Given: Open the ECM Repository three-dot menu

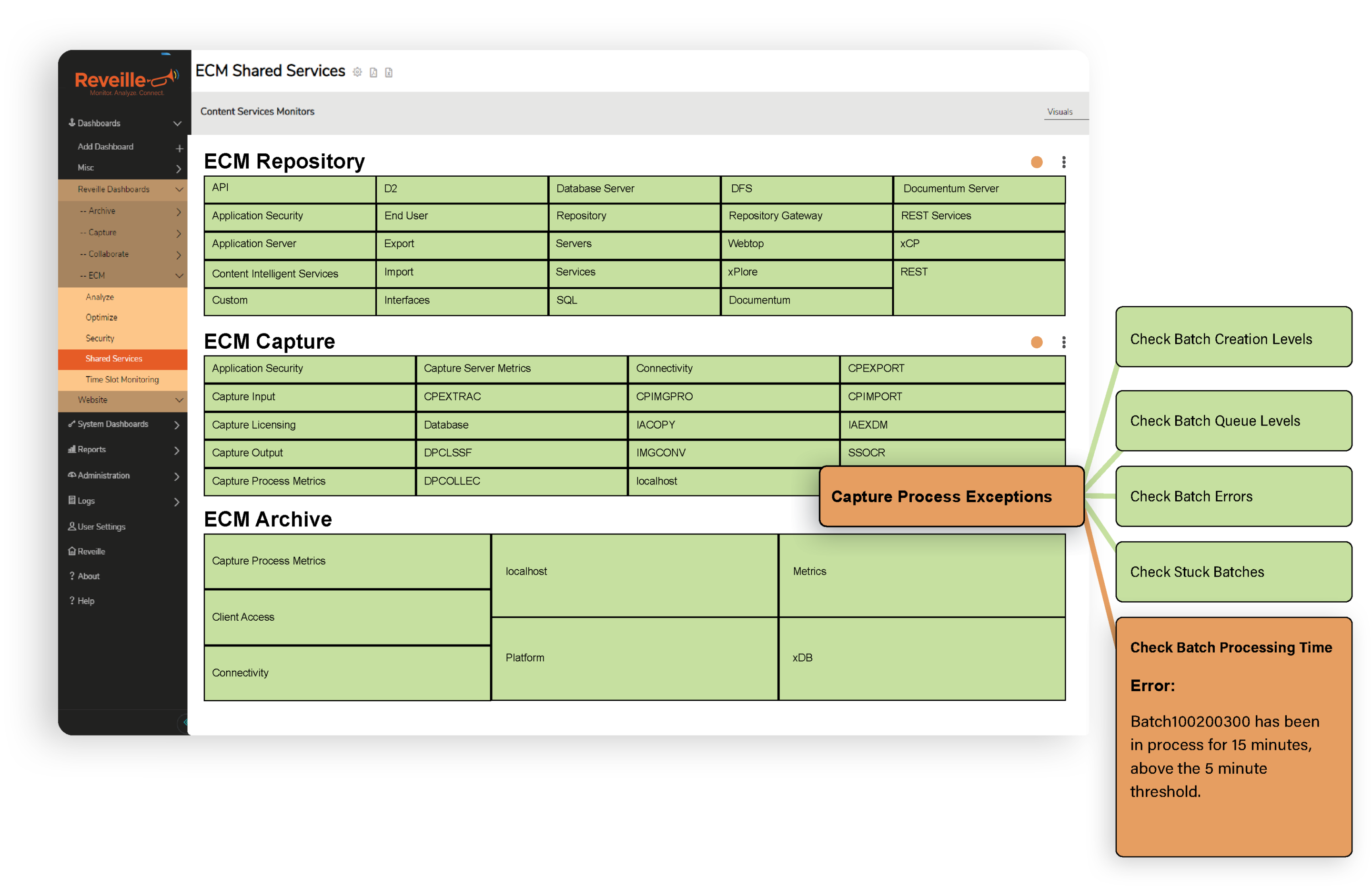Looking at the screenshot, I should pos(1064,162).
